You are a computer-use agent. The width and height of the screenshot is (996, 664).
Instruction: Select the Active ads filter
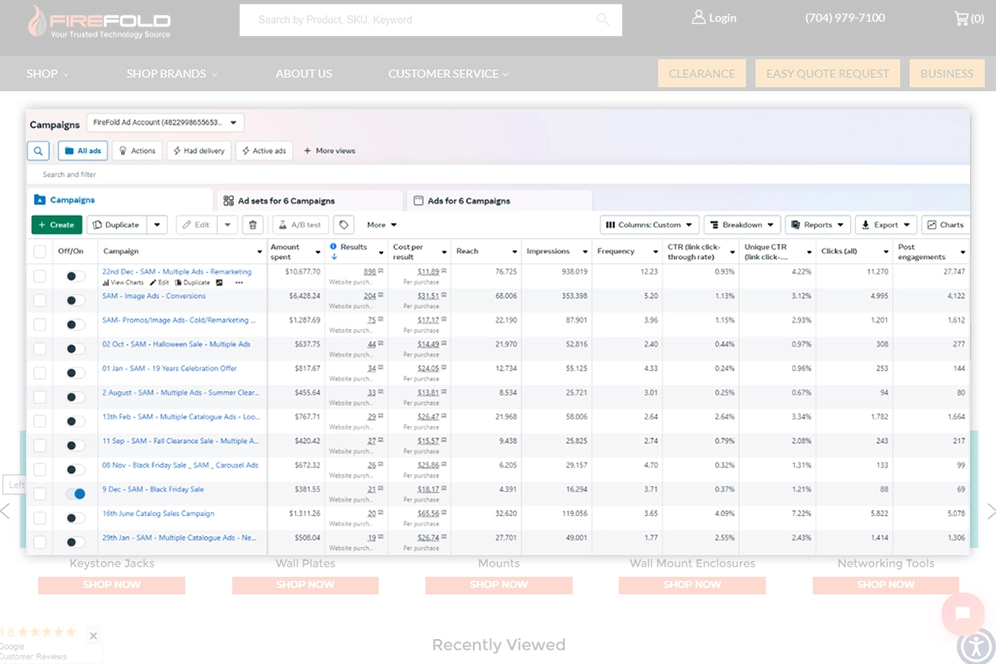[x=264, y=151]
